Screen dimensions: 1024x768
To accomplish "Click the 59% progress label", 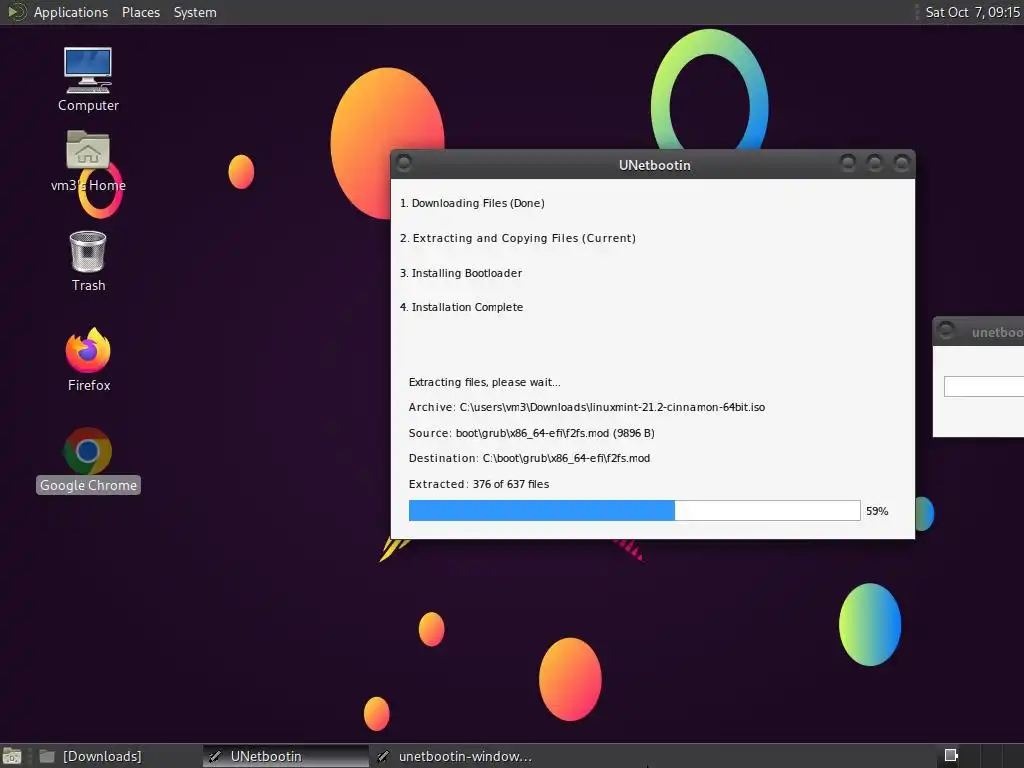I will (x=877, y=511).
